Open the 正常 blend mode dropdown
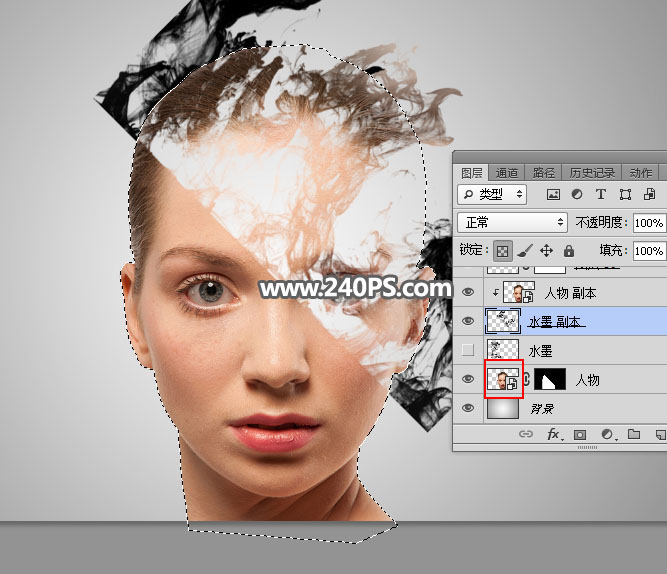Viewport: 667px width, 574px height. pos(513,223)
